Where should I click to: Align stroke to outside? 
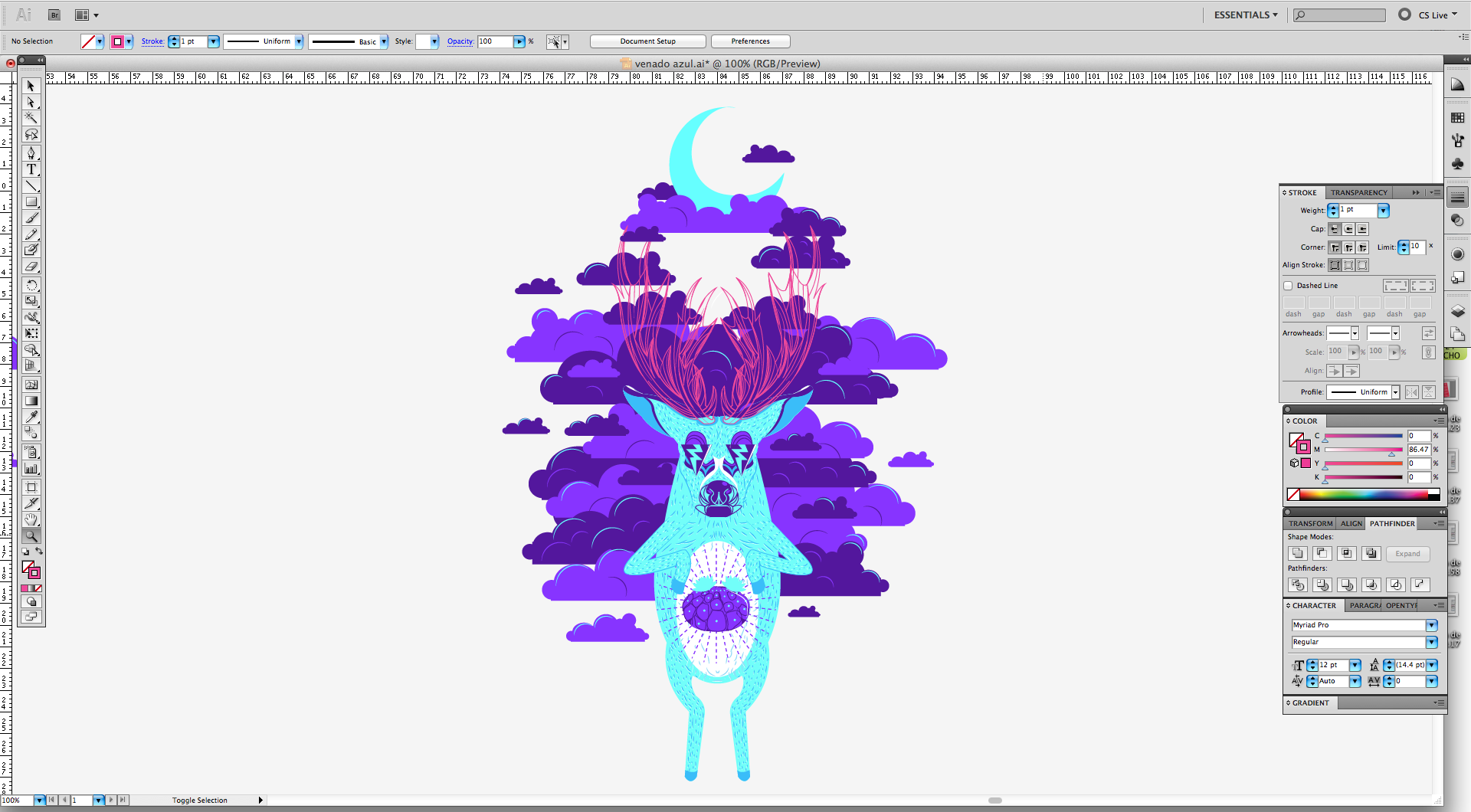[x=1361, y=265]
